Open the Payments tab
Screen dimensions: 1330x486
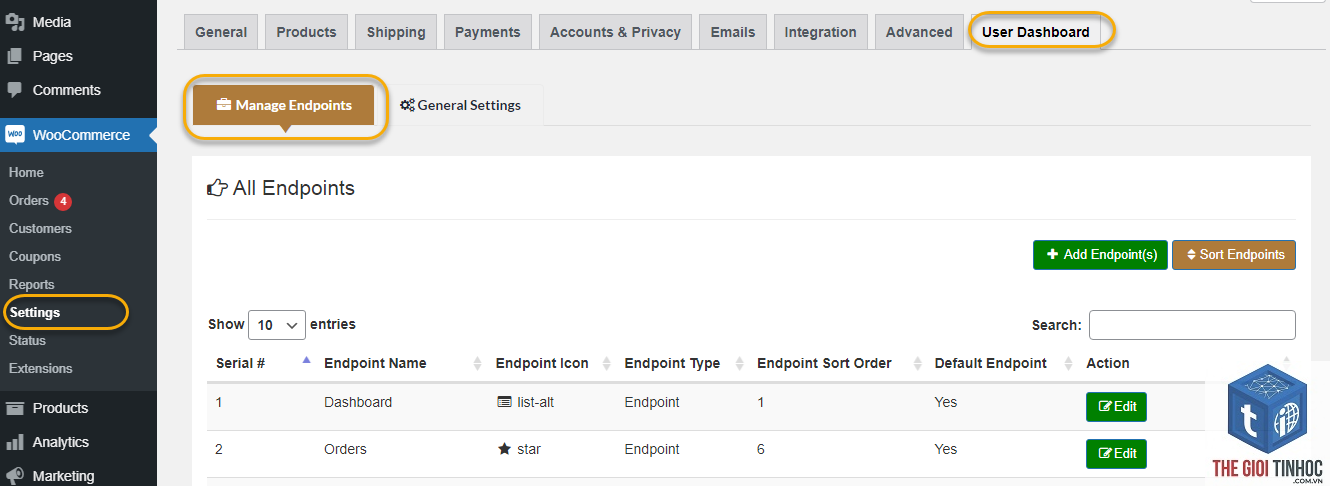point(487,32)
